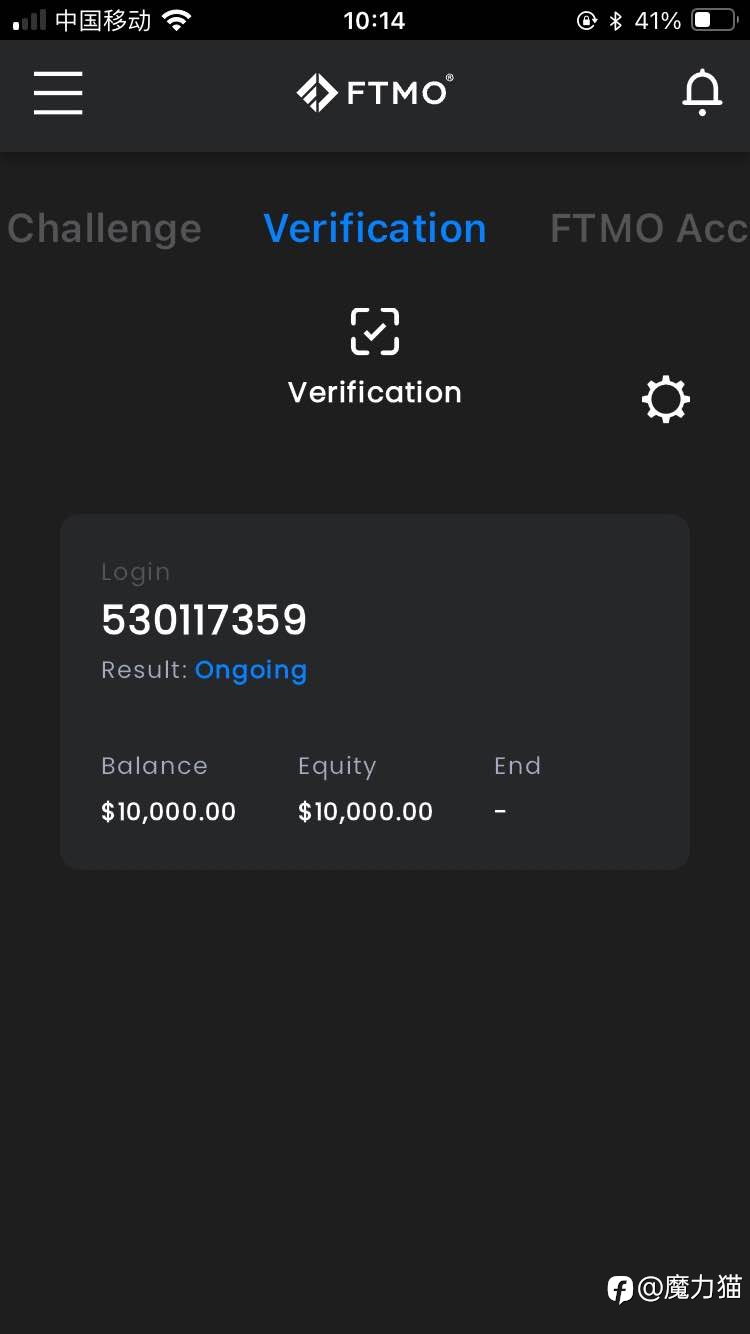The width and height of the screenshot is (750, 1334).
Task: Tap the Verification checkmark icon
Action: (x=375, y=332)
